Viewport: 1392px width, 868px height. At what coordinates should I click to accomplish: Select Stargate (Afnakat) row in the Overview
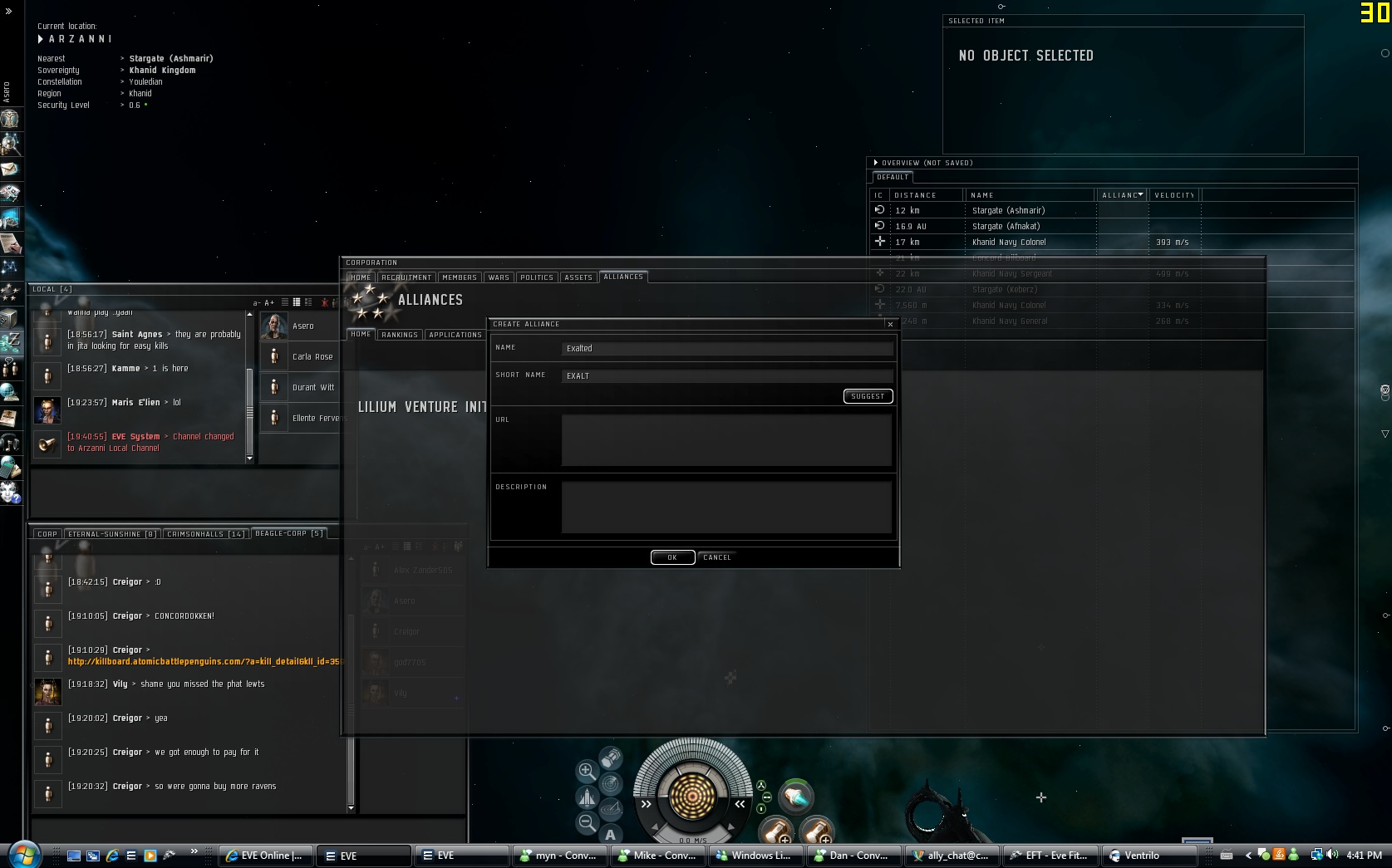(1112, 226)
